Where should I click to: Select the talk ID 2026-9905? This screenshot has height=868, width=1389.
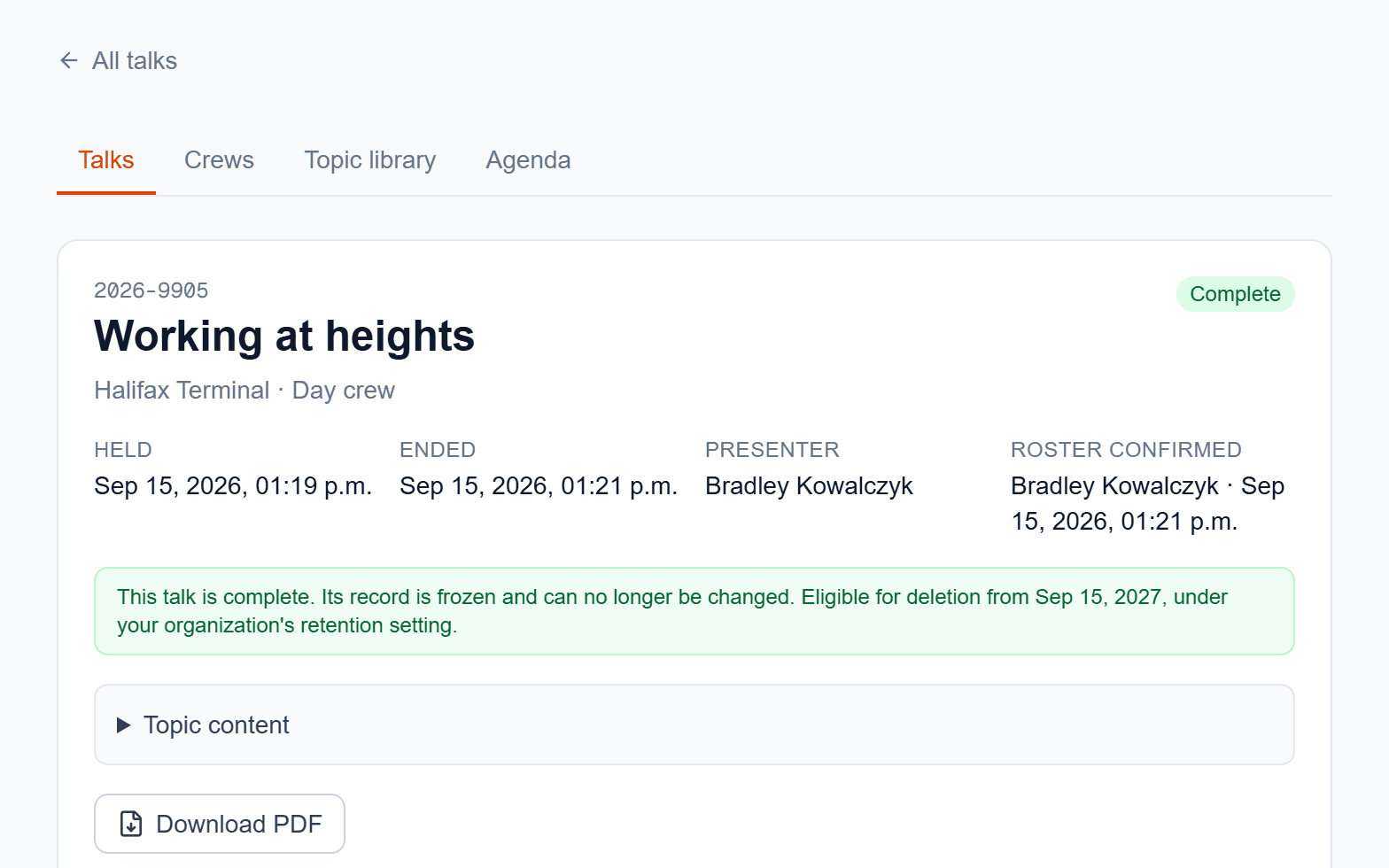[151, 291]
